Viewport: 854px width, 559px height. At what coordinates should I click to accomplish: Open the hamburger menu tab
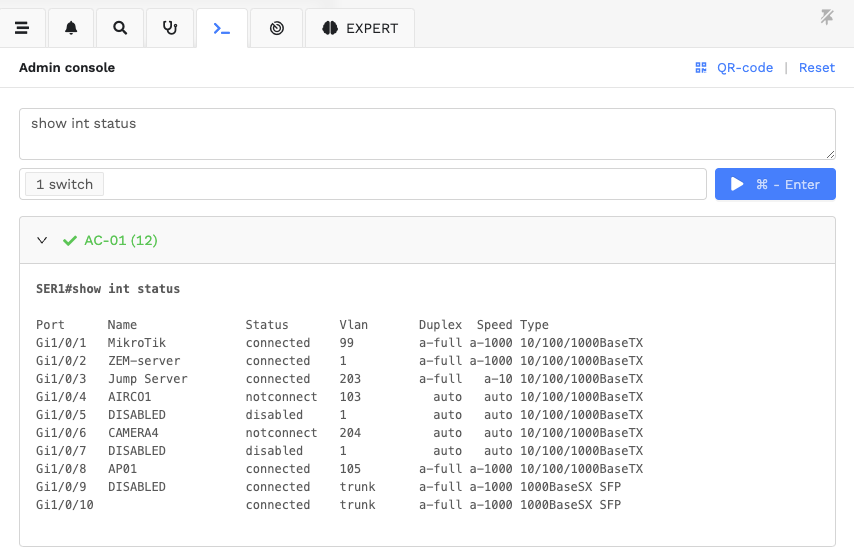click(x=22, y=28)
